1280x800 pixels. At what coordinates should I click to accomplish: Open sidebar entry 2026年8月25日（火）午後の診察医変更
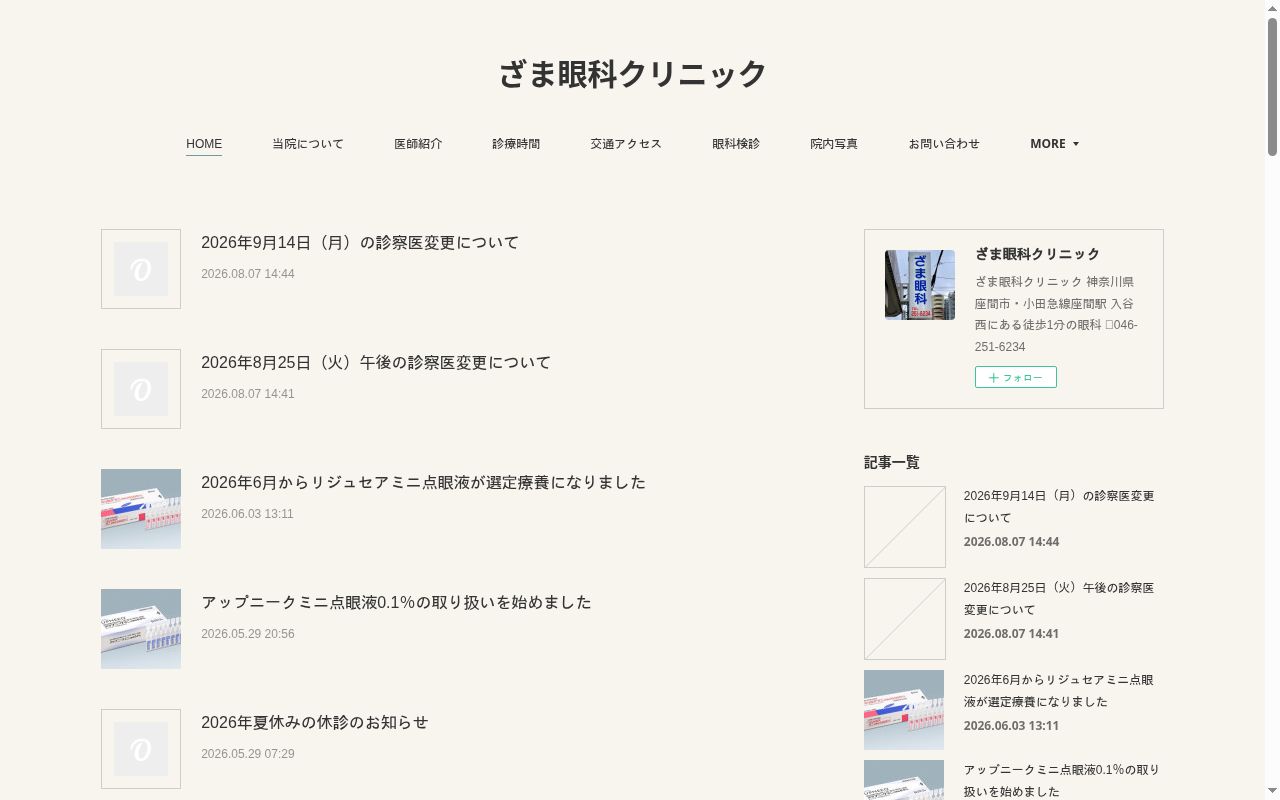point(1059,599)
